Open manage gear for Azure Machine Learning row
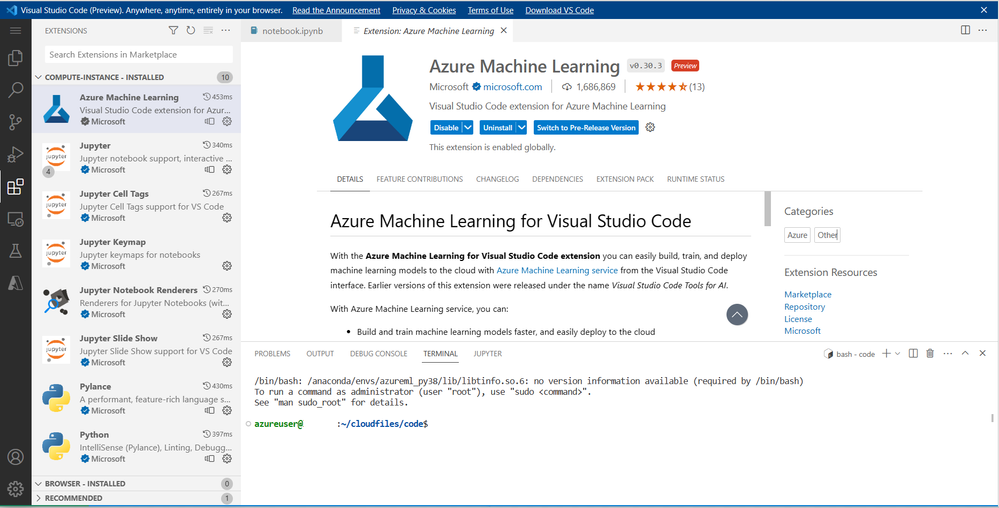Screen dimensions: 999x508 tap(227, 121)
